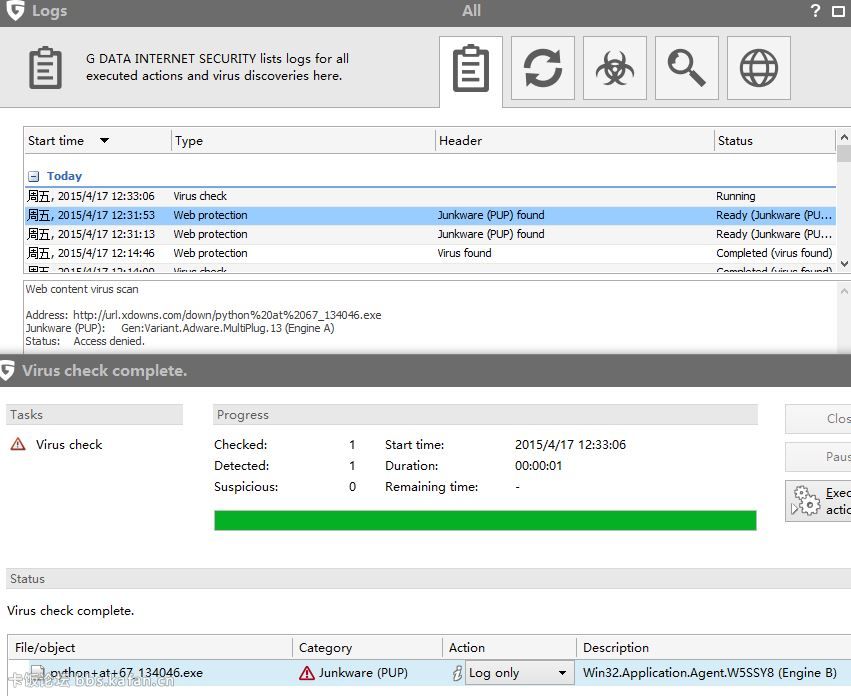Click the Start time value 2015/4/17 12:33:06

570,445
